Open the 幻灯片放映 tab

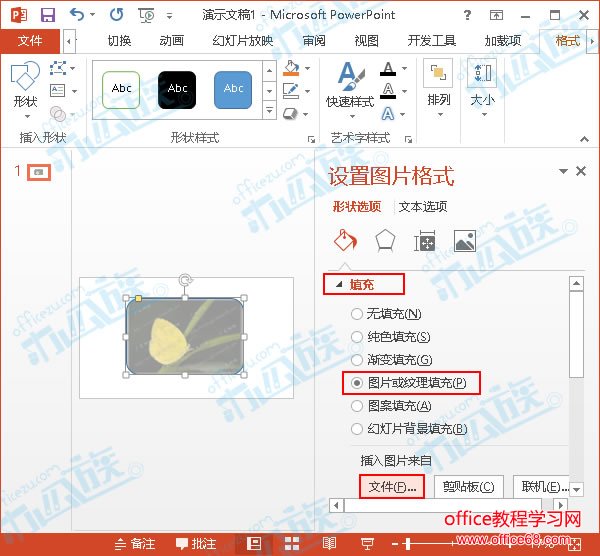[243, 41]
